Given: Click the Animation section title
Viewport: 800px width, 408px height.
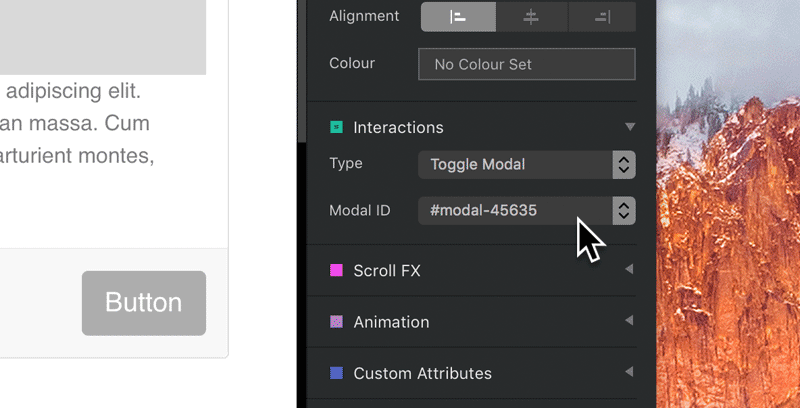Looking at the screenshot, I should 391,322.
